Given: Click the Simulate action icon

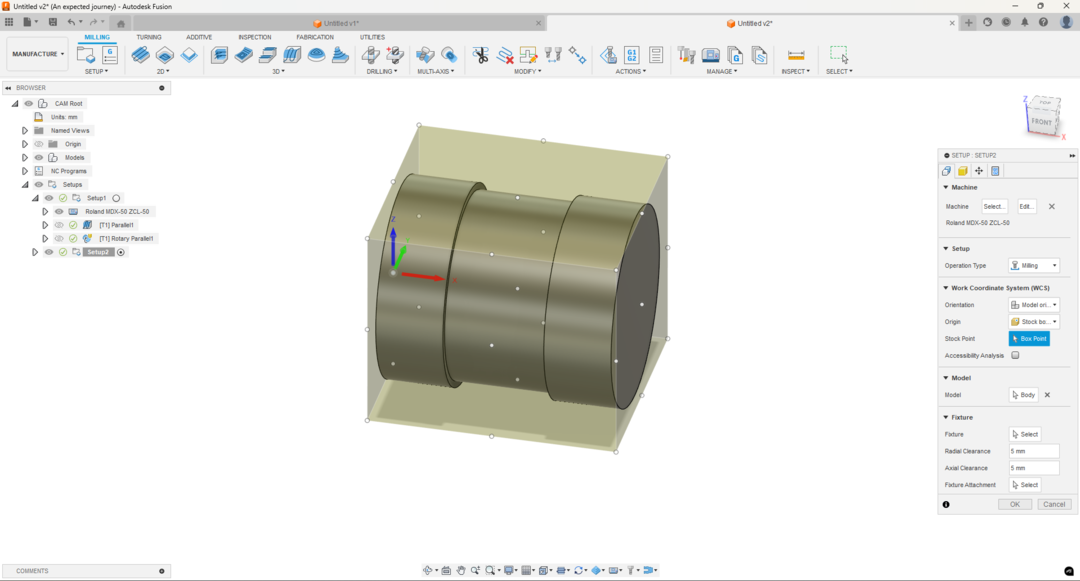Looking at the screenshot, I should [x=608, y=55].
